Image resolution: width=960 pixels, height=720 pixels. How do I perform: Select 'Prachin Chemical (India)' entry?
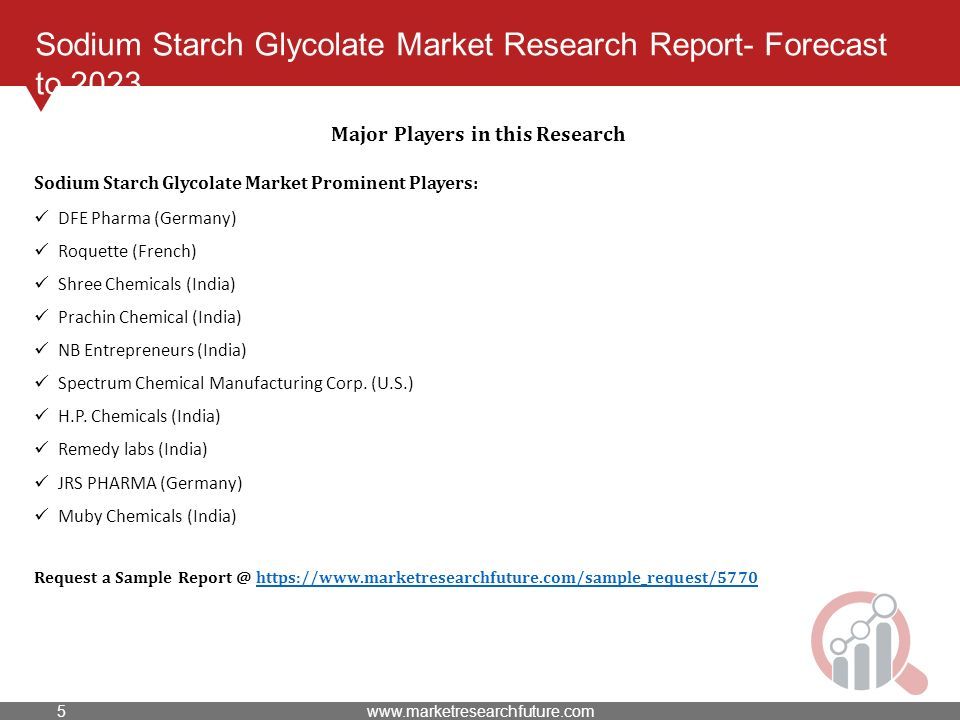[149, 318]
